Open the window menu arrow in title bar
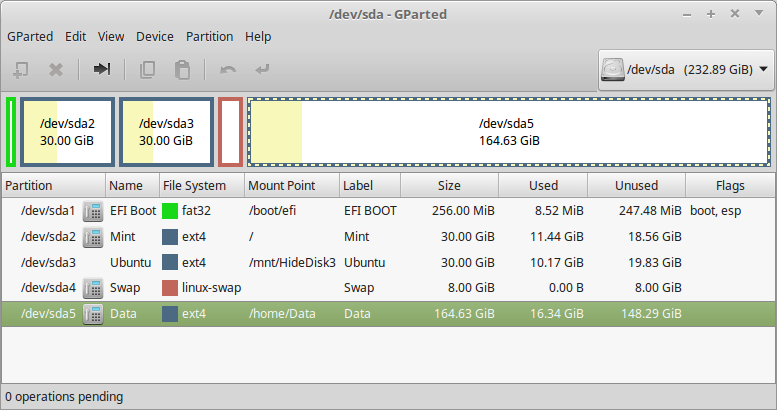This screenshot has width=777, height=410. tap(759, 13)
